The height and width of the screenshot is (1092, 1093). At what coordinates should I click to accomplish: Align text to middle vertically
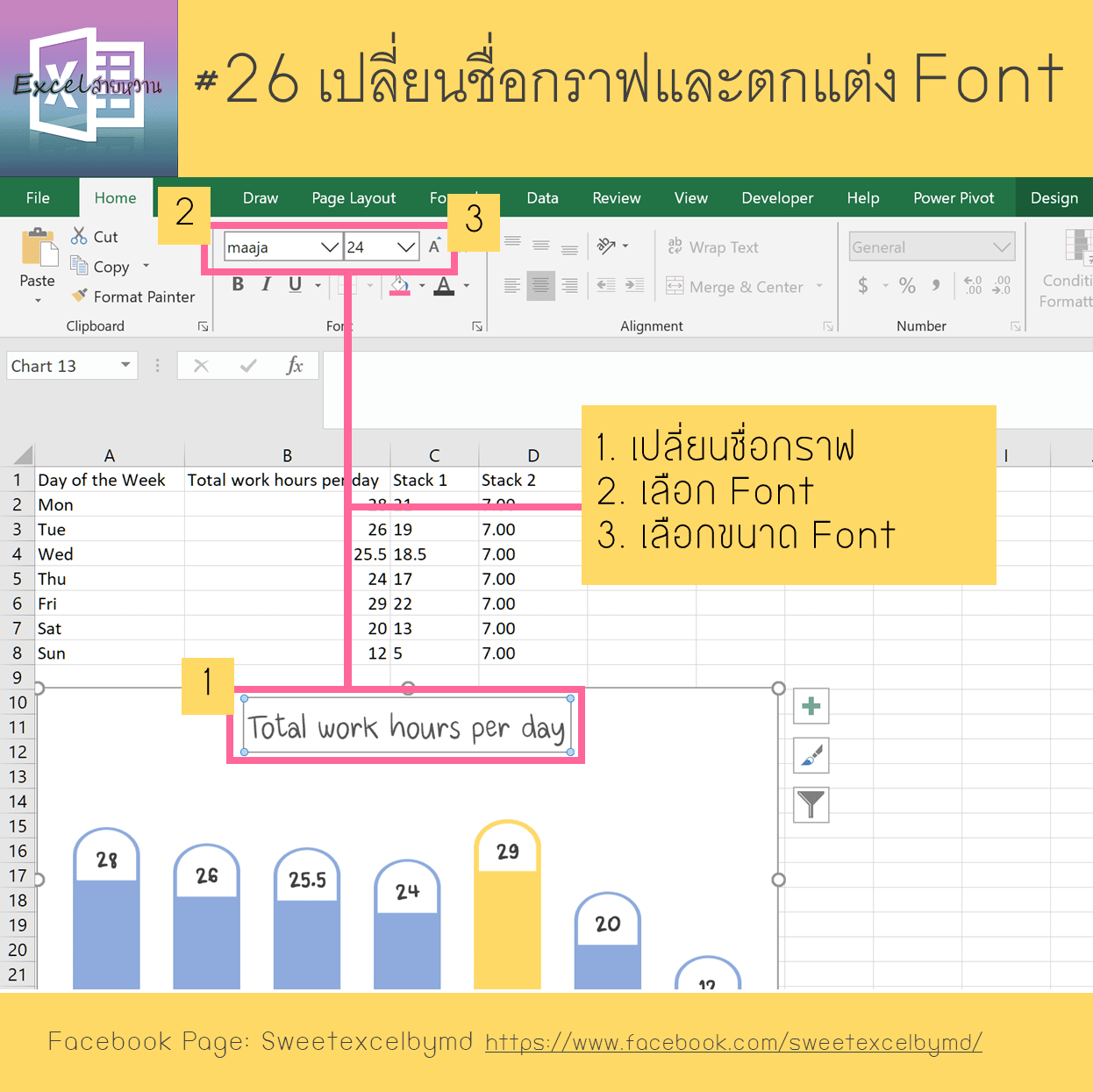pyautogui.click(x=541, y=246)
